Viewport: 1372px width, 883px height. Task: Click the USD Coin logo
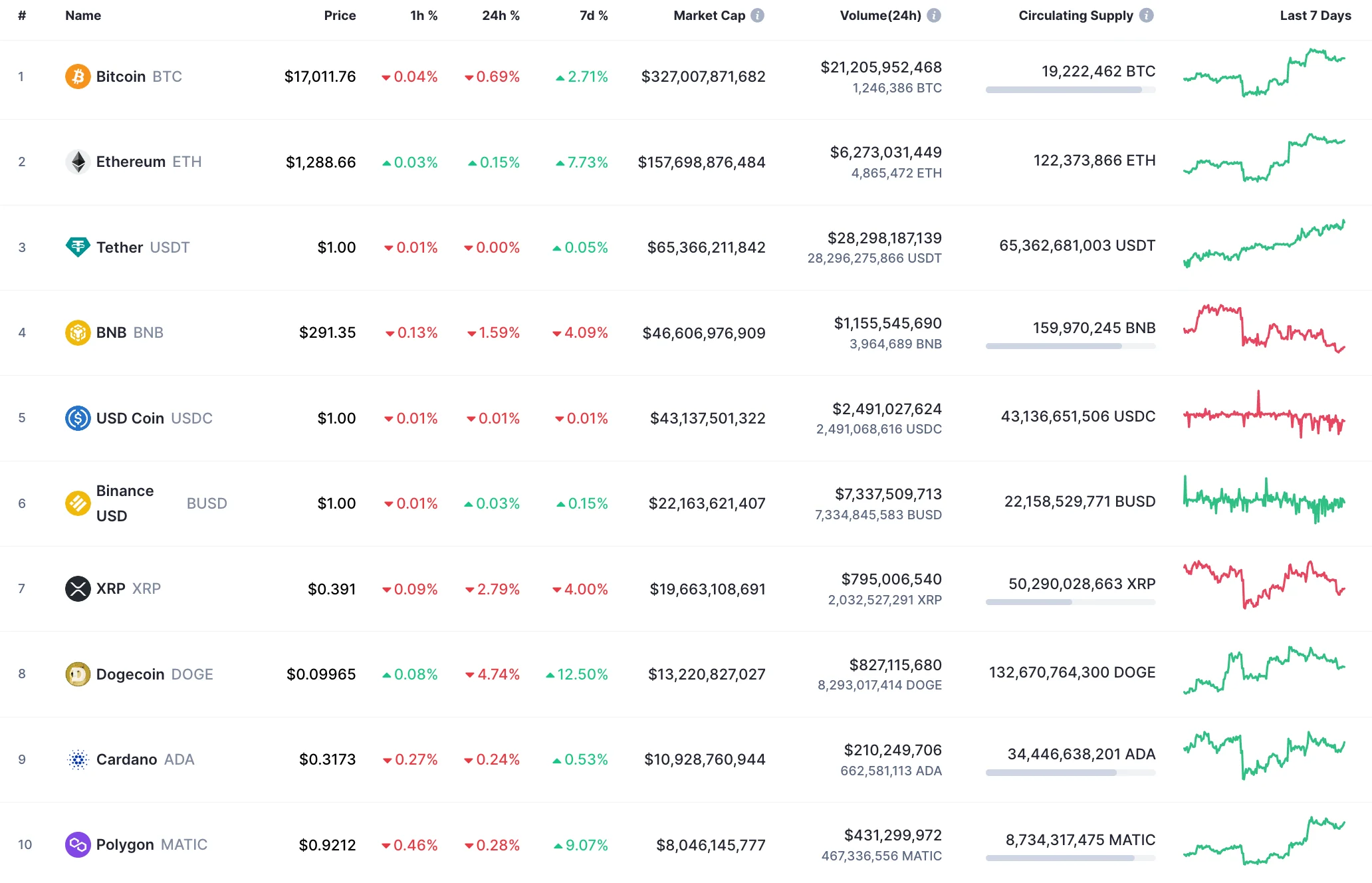pyautogui.click(x=78, y=418)
